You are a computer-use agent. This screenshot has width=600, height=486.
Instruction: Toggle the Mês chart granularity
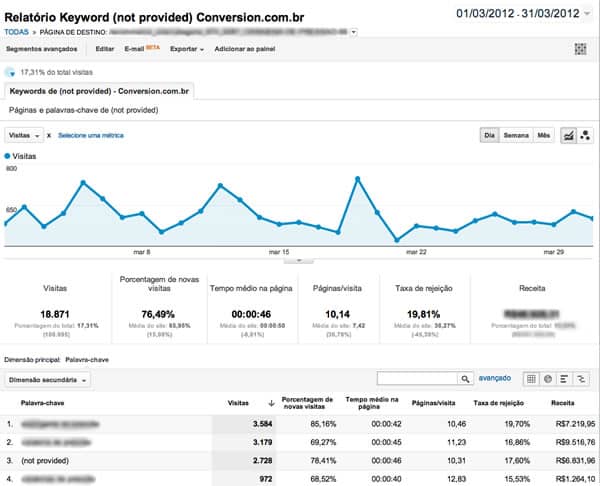coord(543,135)
